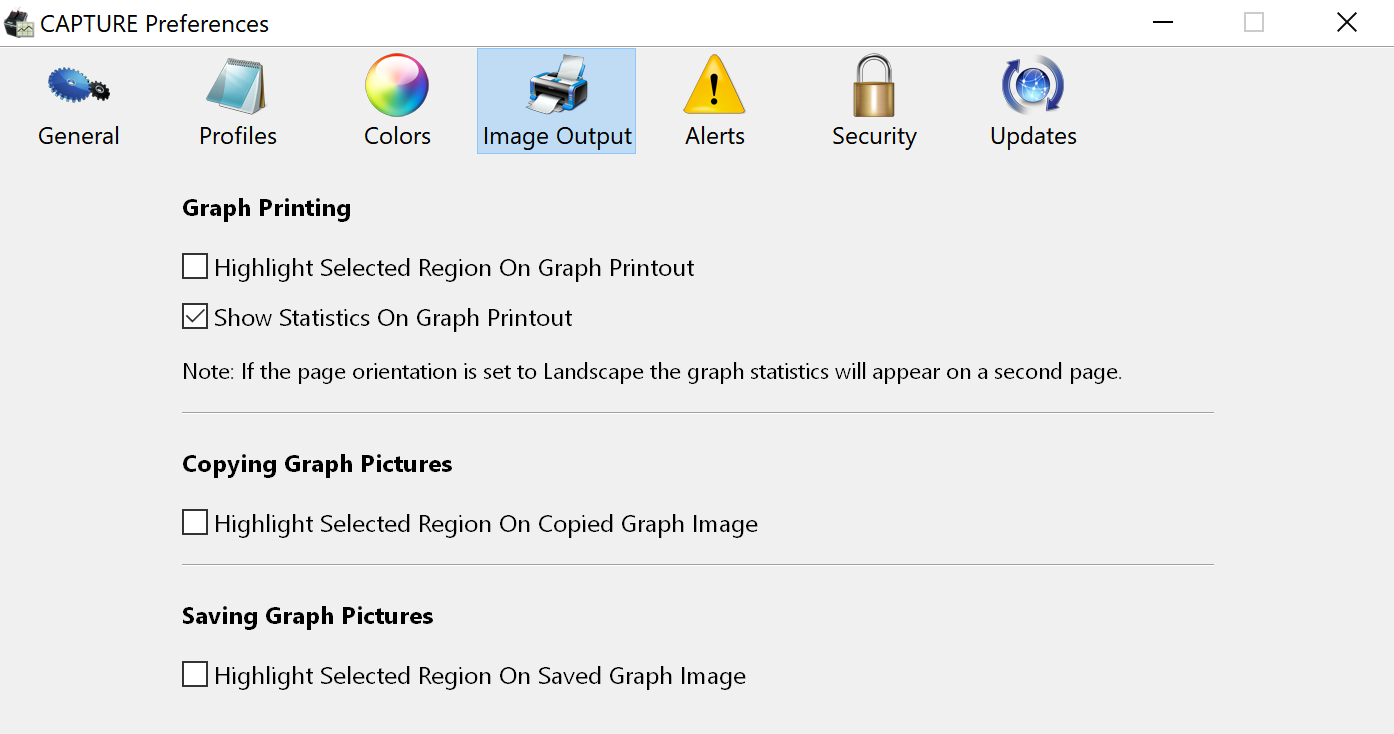The height and width of the screenshot is (734, 1394).
Task: Switch to the Updates tab label
Action: pyautogui.click(x=1033, y=136)
